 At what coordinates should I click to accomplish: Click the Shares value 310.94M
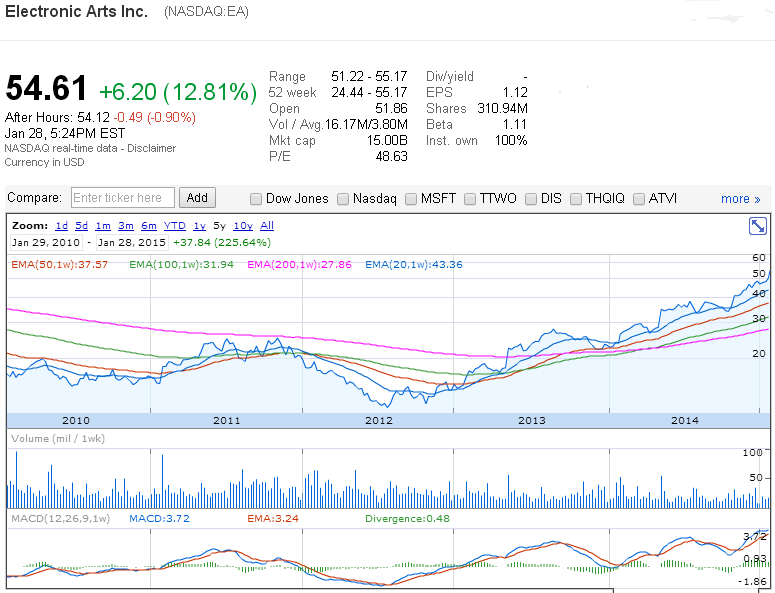[x=502, y=108]
